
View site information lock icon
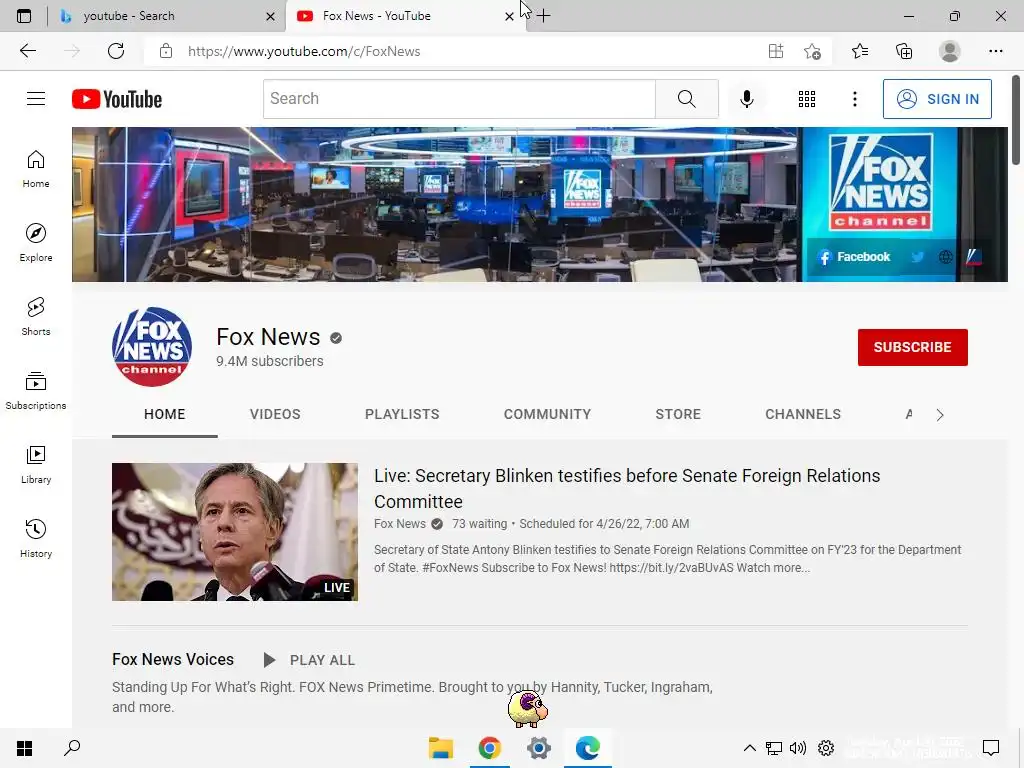166,51
